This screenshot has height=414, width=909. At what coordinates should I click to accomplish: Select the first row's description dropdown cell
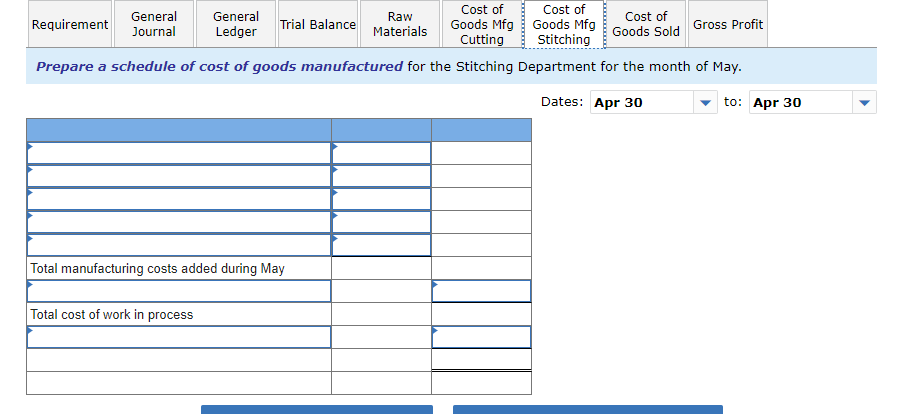[179, 153]
